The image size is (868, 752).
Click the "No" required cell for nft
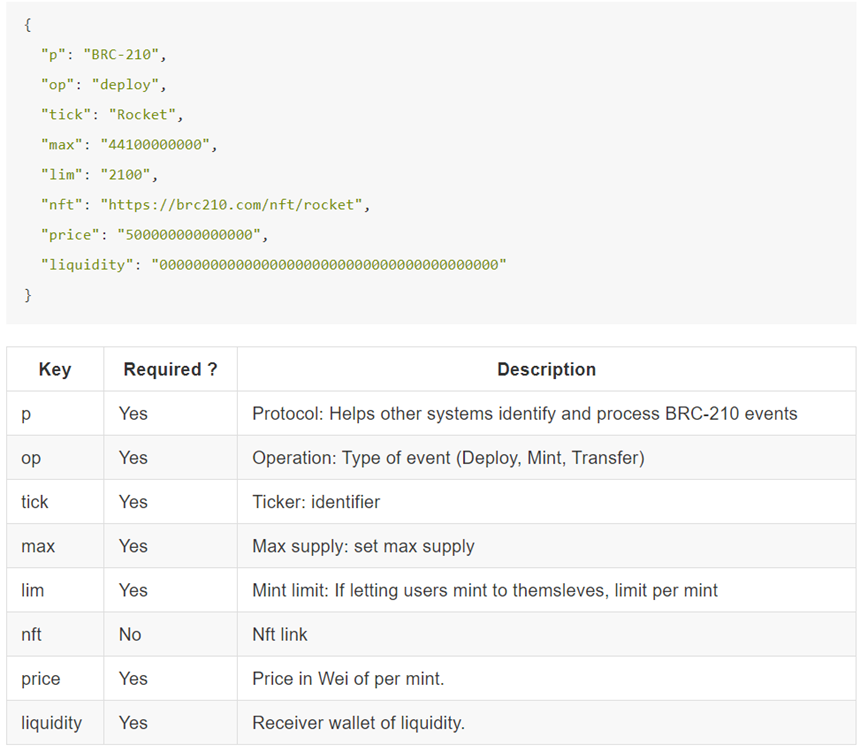[x=130, y=634]
